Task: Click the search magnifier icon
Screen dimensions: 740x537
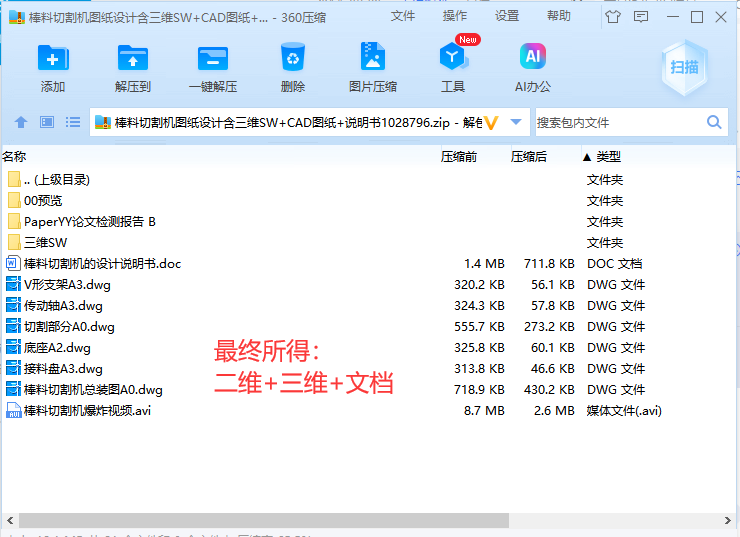Action: (714, 123)
